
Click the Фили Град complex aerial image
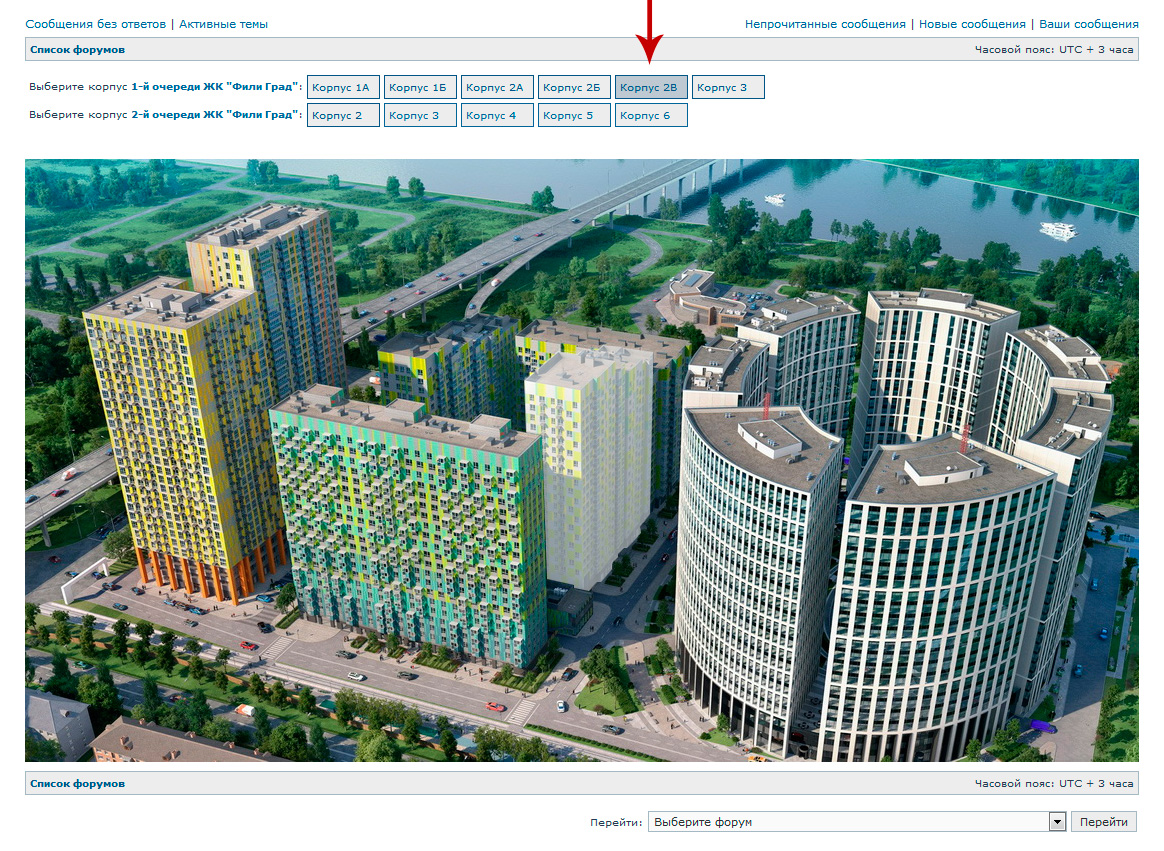[x=581, y=460]
